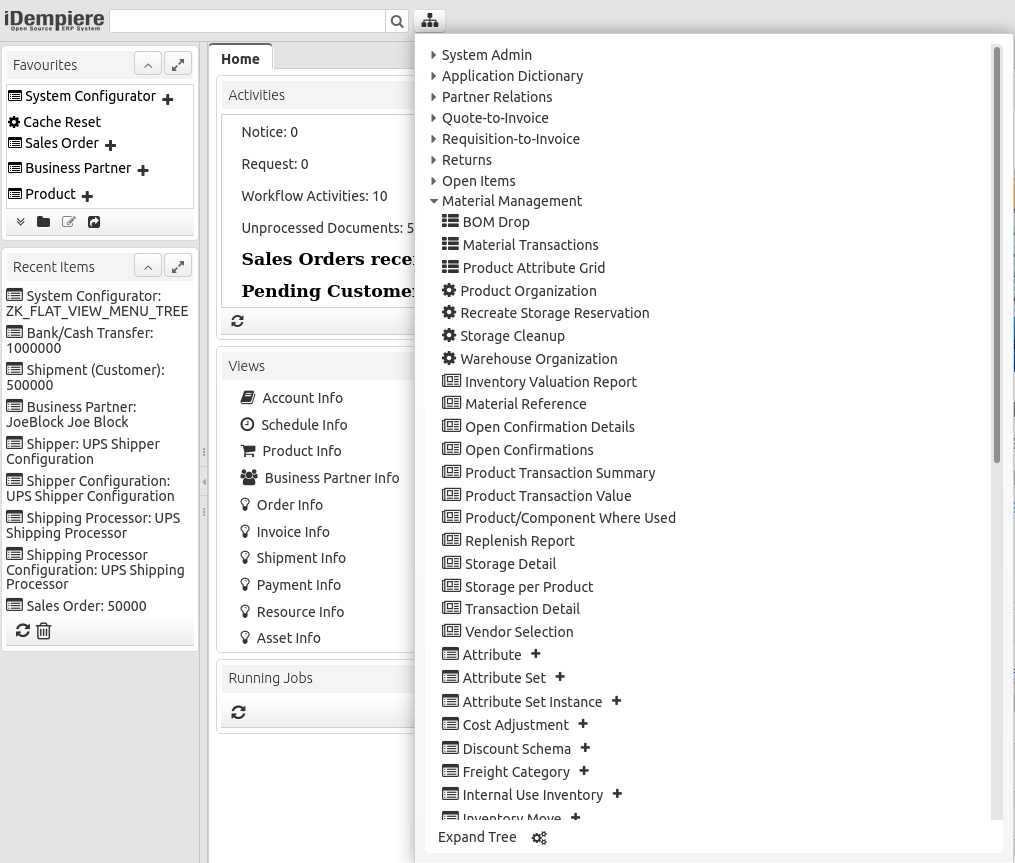Image resolution: width=1015 pixels, height=863 pixels.
Task: Collapse the Favourites panel
Action: click(x=147, y=65)
